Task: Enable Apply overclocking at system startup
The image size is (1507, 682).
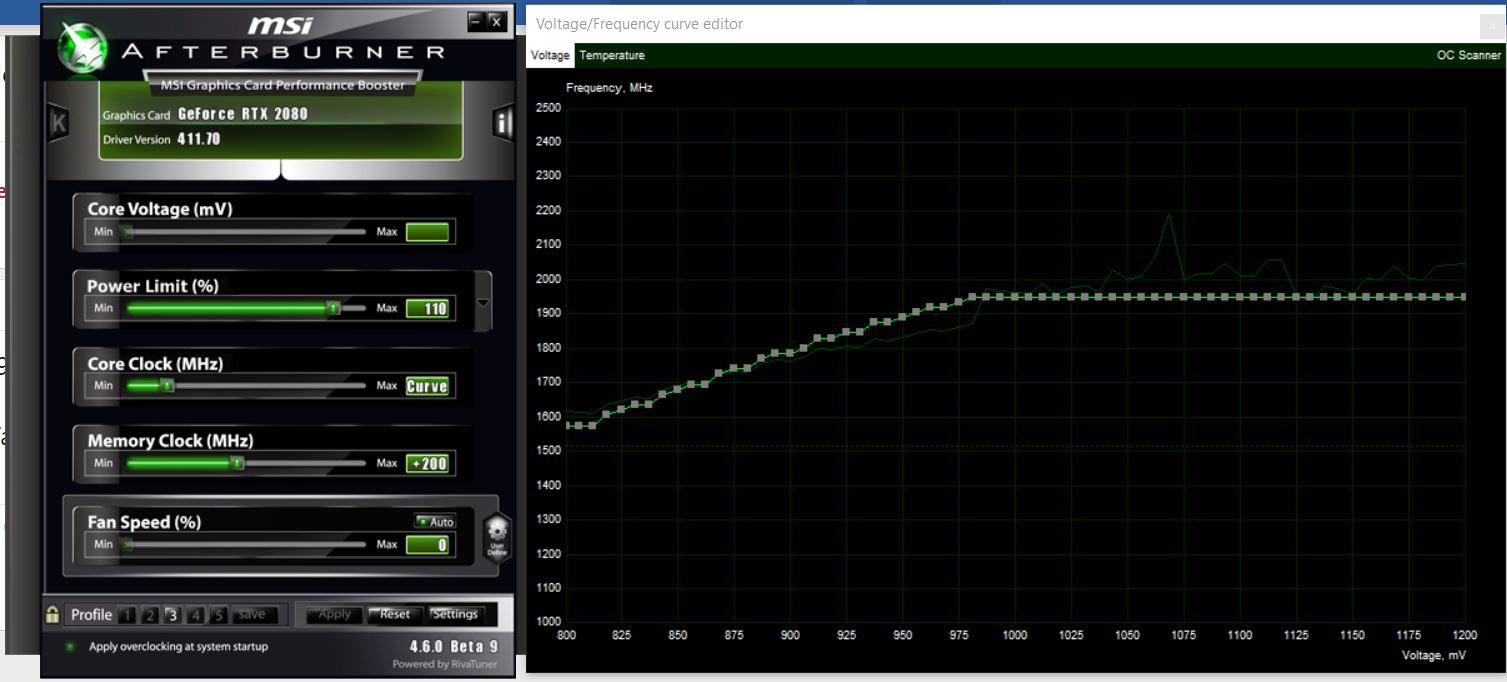Action: point(70,647)
